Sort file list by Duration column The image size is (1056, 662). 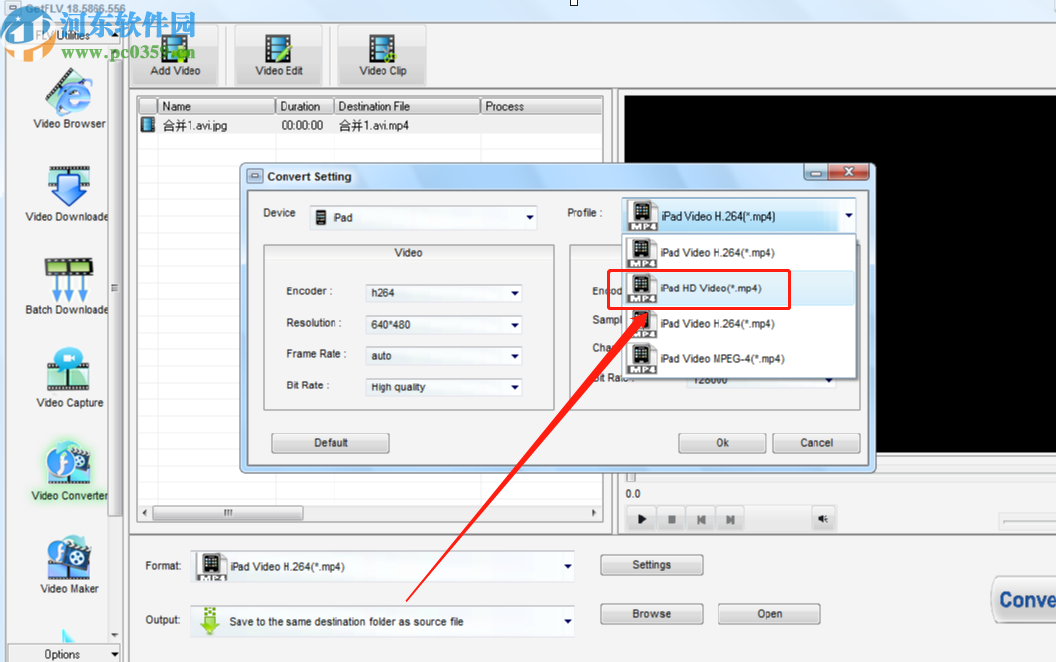305,106
